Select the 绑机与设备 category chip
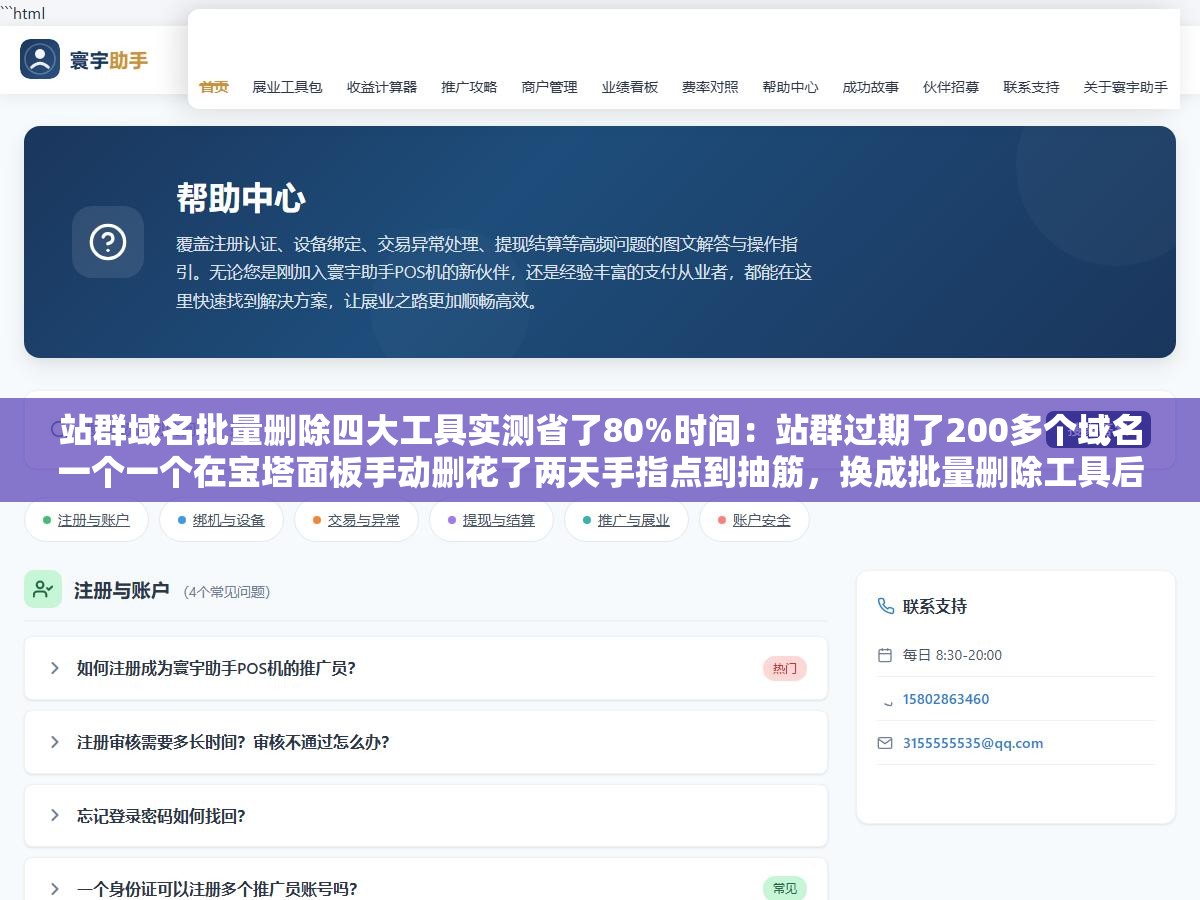 221,520
